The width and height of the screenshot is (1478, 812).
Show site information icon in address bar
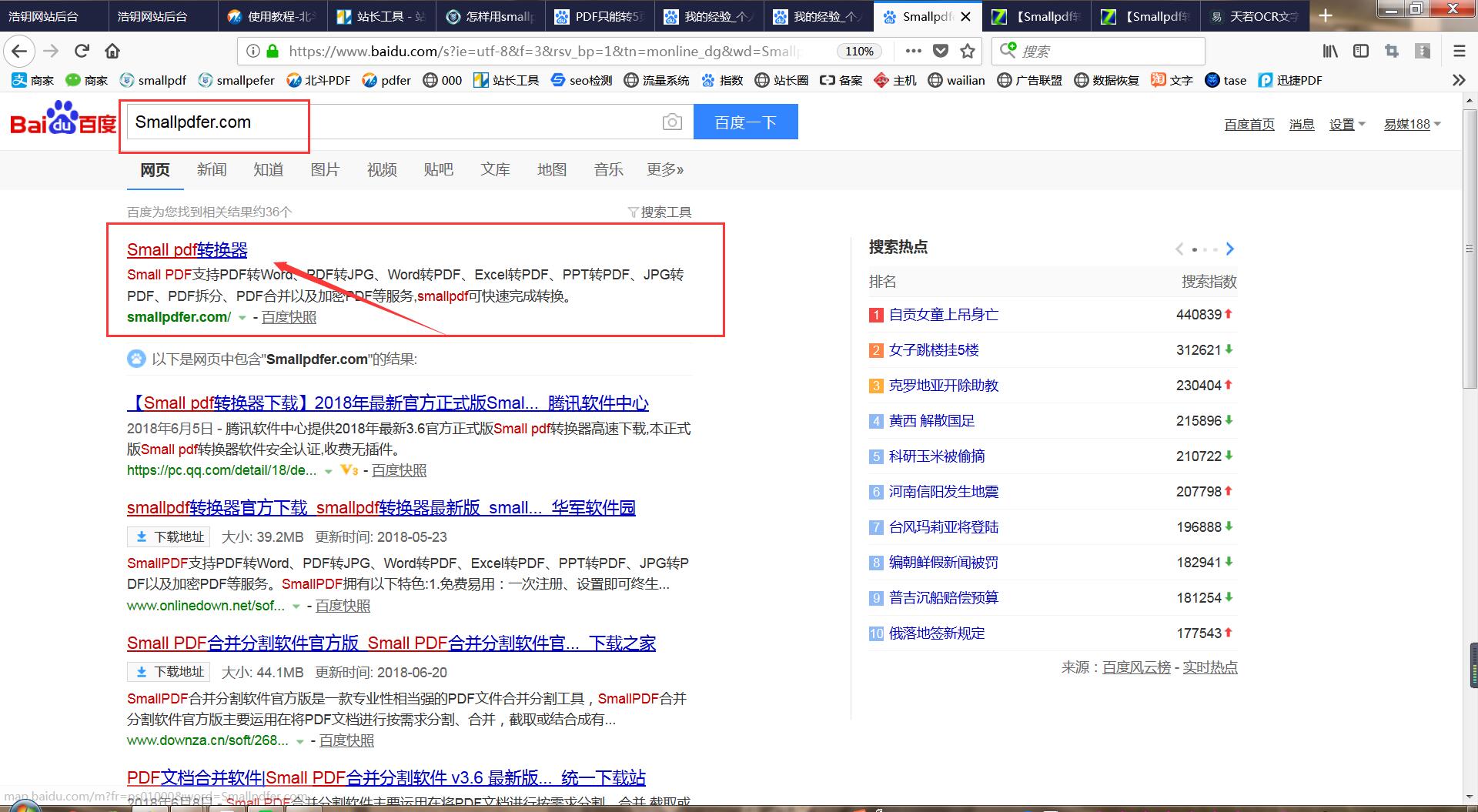[x=252, y=52]
